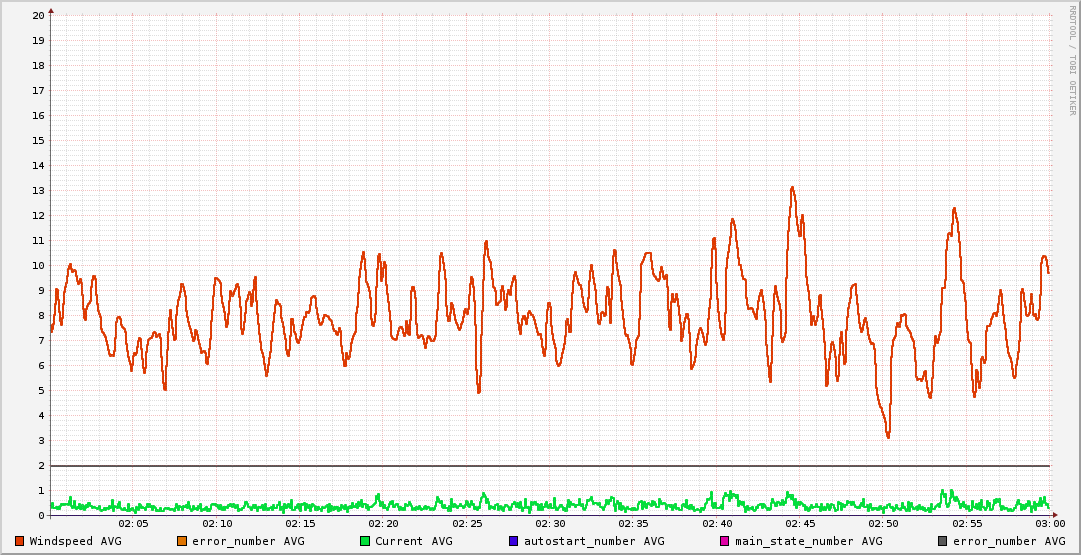Click the red arrow ending the X-axis

click(x=1055, y=515)
